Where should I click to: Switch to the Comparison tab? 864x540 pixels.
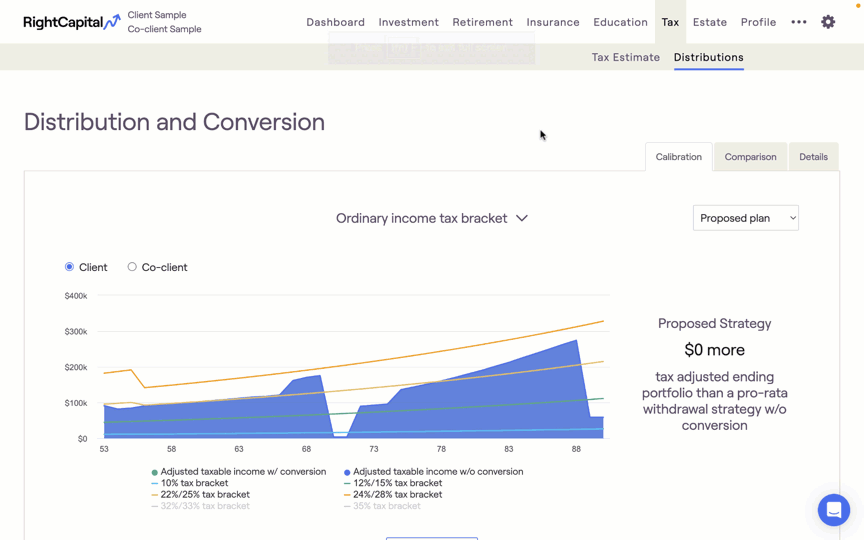[x=750, y=157]
